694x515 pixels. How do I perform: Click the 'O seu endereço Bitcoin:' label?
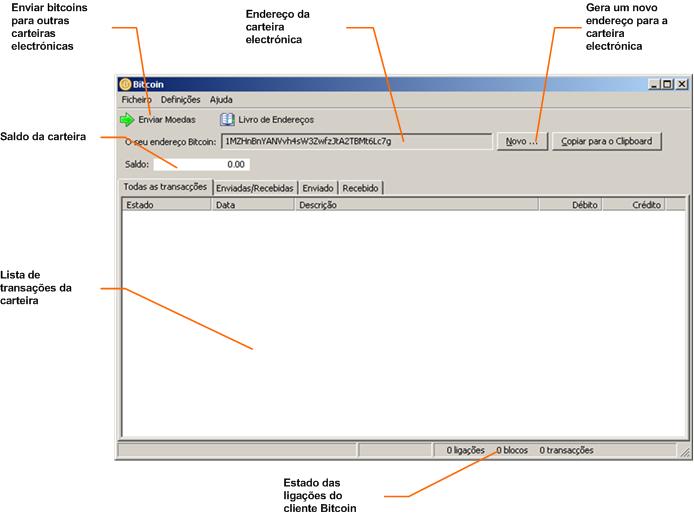pyautogui.click(x=170, y=142)
